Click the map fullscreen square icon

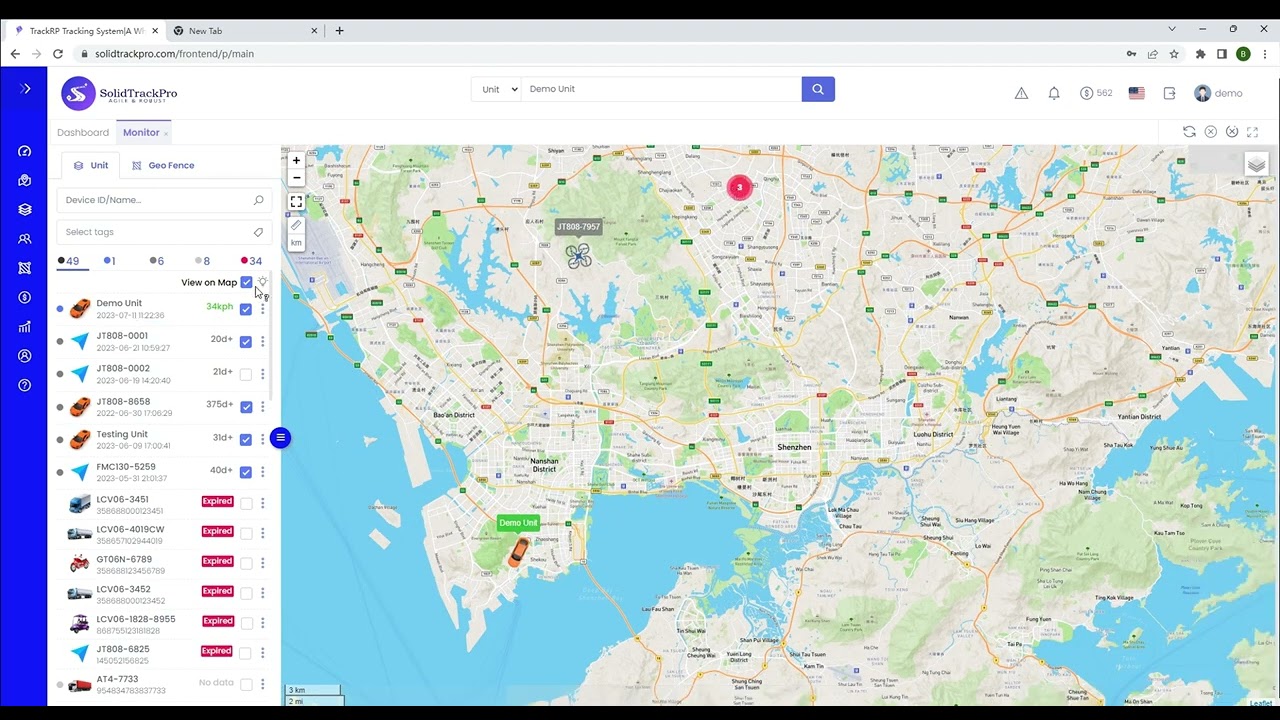point(296,201)
